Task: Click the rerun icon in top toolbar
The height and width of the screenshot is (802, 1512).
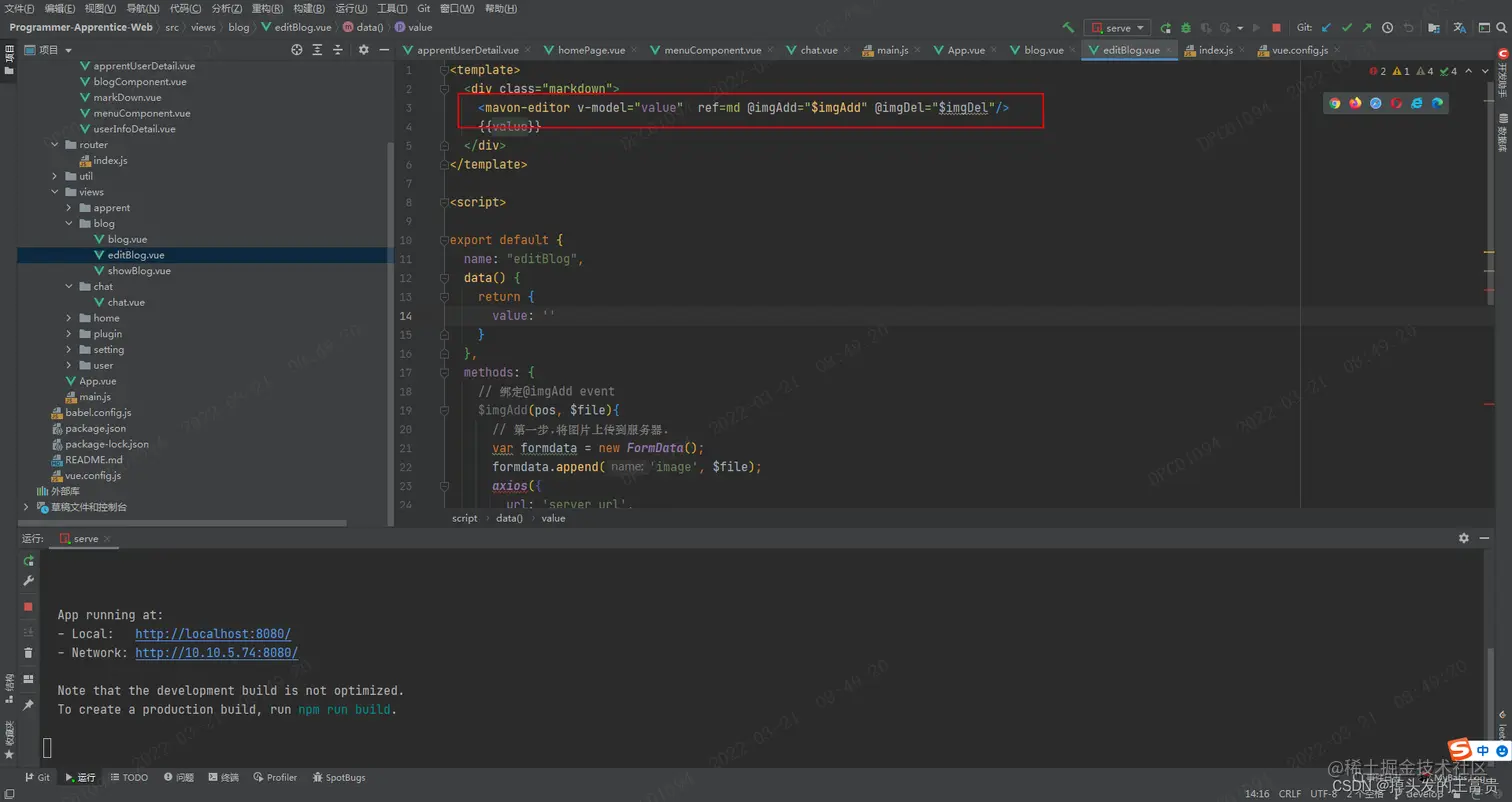Action: pyautogui.click(x=1166, y=28)
